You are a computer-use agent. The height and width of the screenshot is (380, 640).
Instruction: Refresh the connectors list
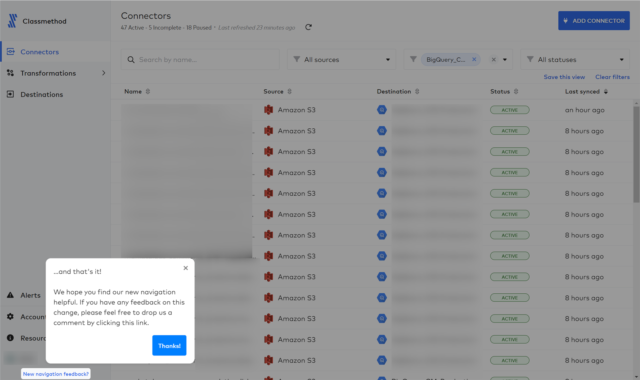309,27
